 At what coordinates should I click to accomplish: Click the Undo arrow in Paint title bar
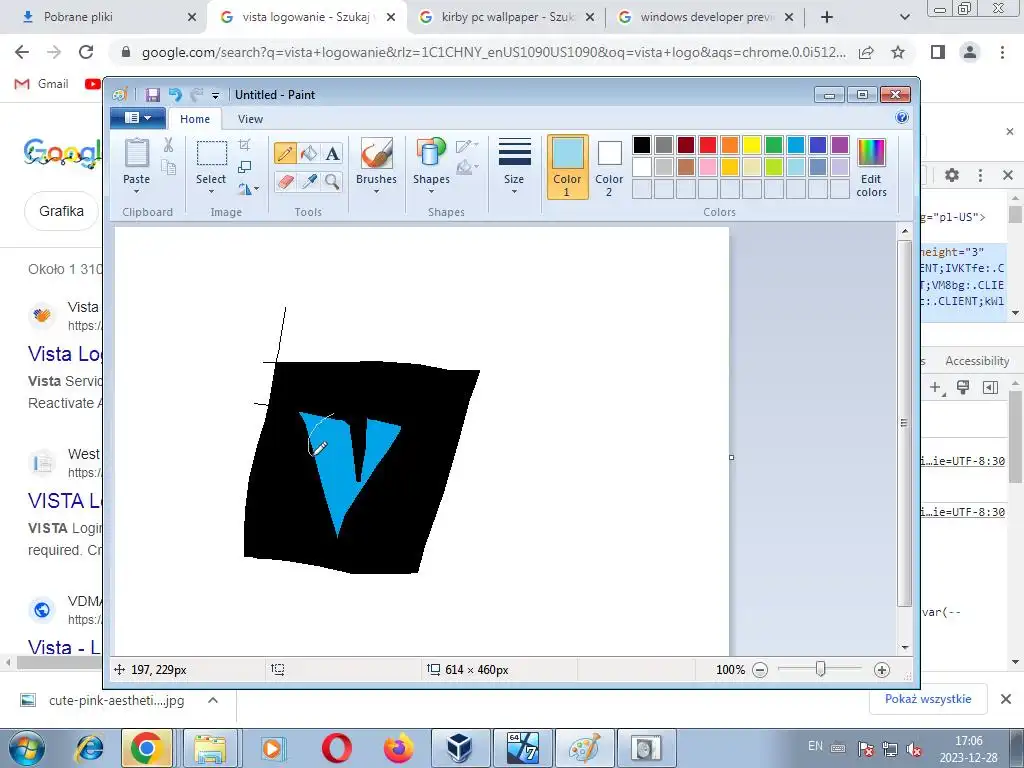pyautogui.click(x=175, y=95)
